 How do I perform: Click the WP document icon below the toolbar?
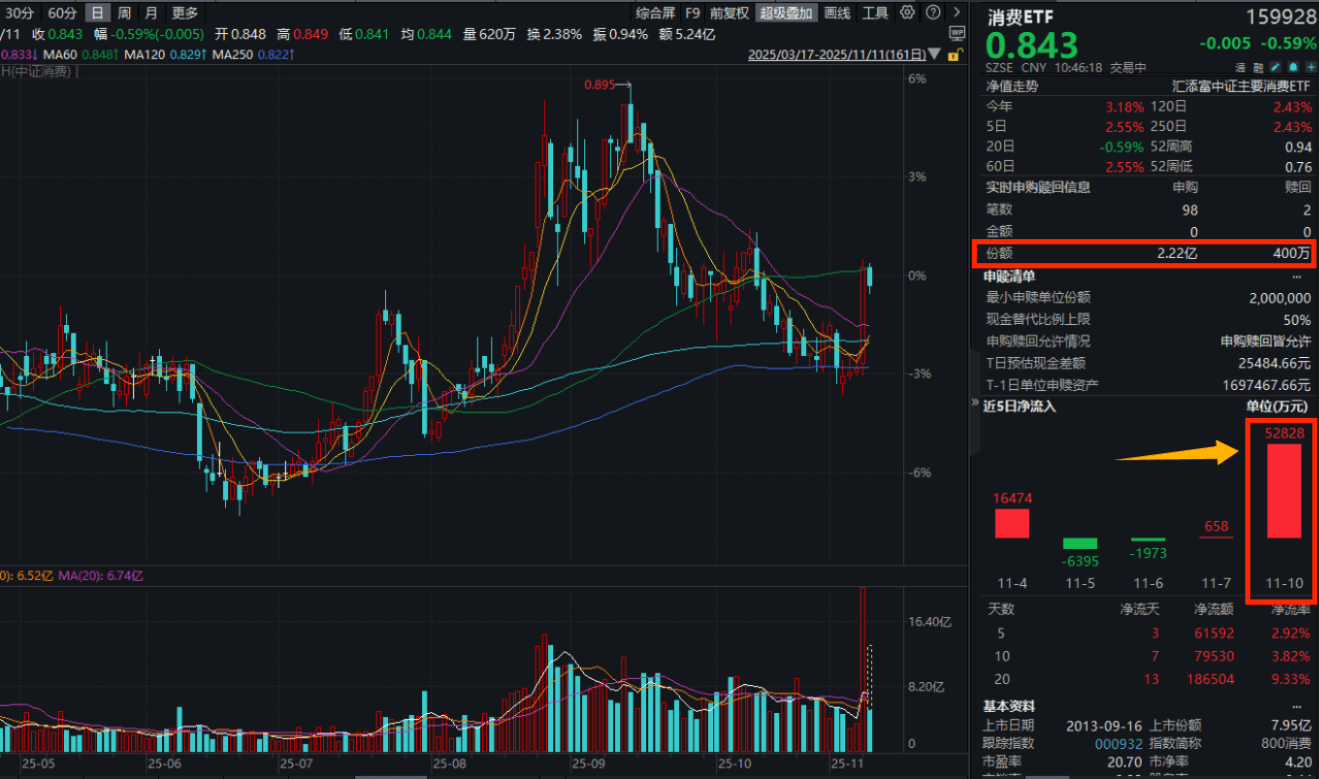click(957, 33)
